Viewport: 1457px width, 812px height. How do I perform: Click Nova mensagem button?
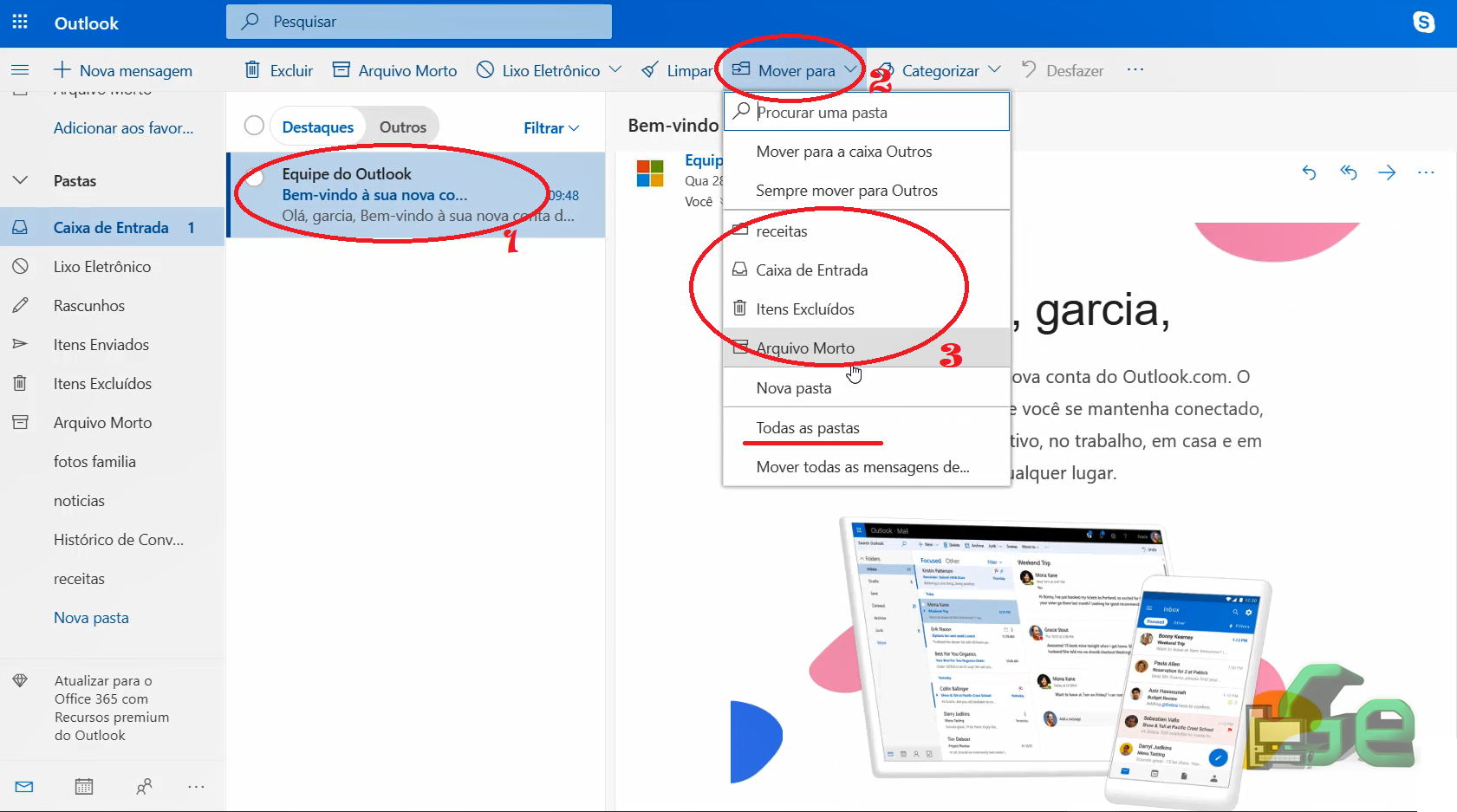(x=123, y=70)
